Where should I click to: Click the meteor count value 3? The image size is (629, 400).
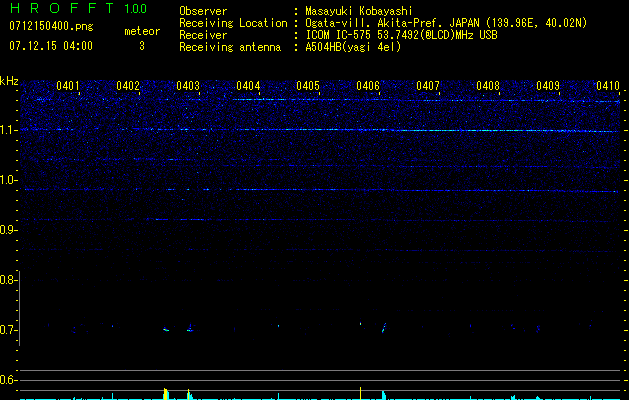pyautogui.click(x=141, y=46)
